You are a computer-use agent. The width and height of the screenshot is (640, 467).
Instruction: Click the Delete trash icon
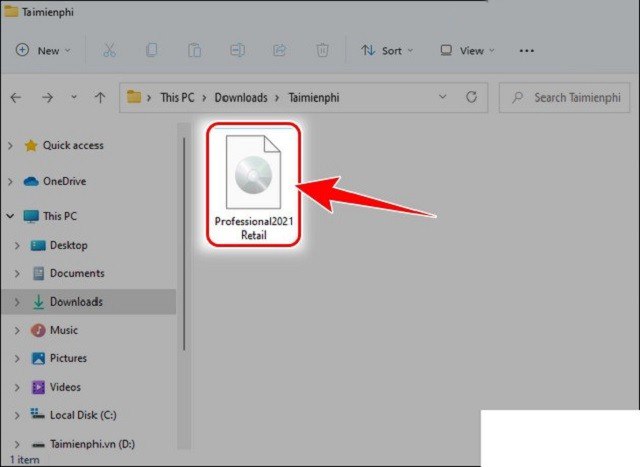[x=322, y=50]
